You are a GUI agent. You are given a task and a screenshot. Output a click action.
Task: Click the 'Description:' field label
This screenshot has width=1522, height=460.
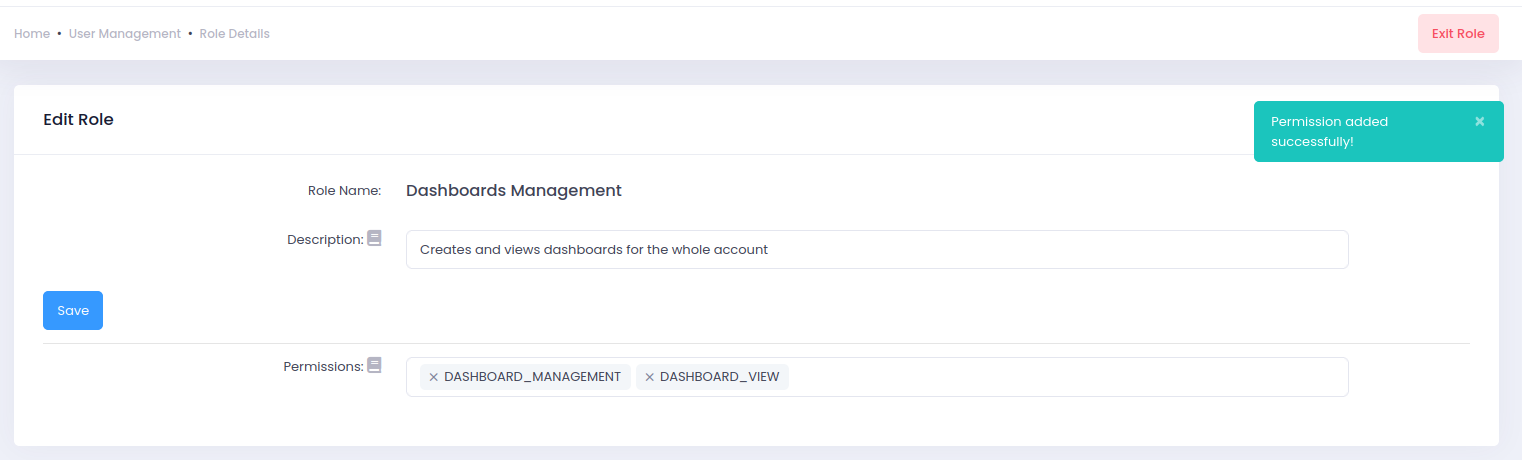pyautogui.click(x=324, y=240)
